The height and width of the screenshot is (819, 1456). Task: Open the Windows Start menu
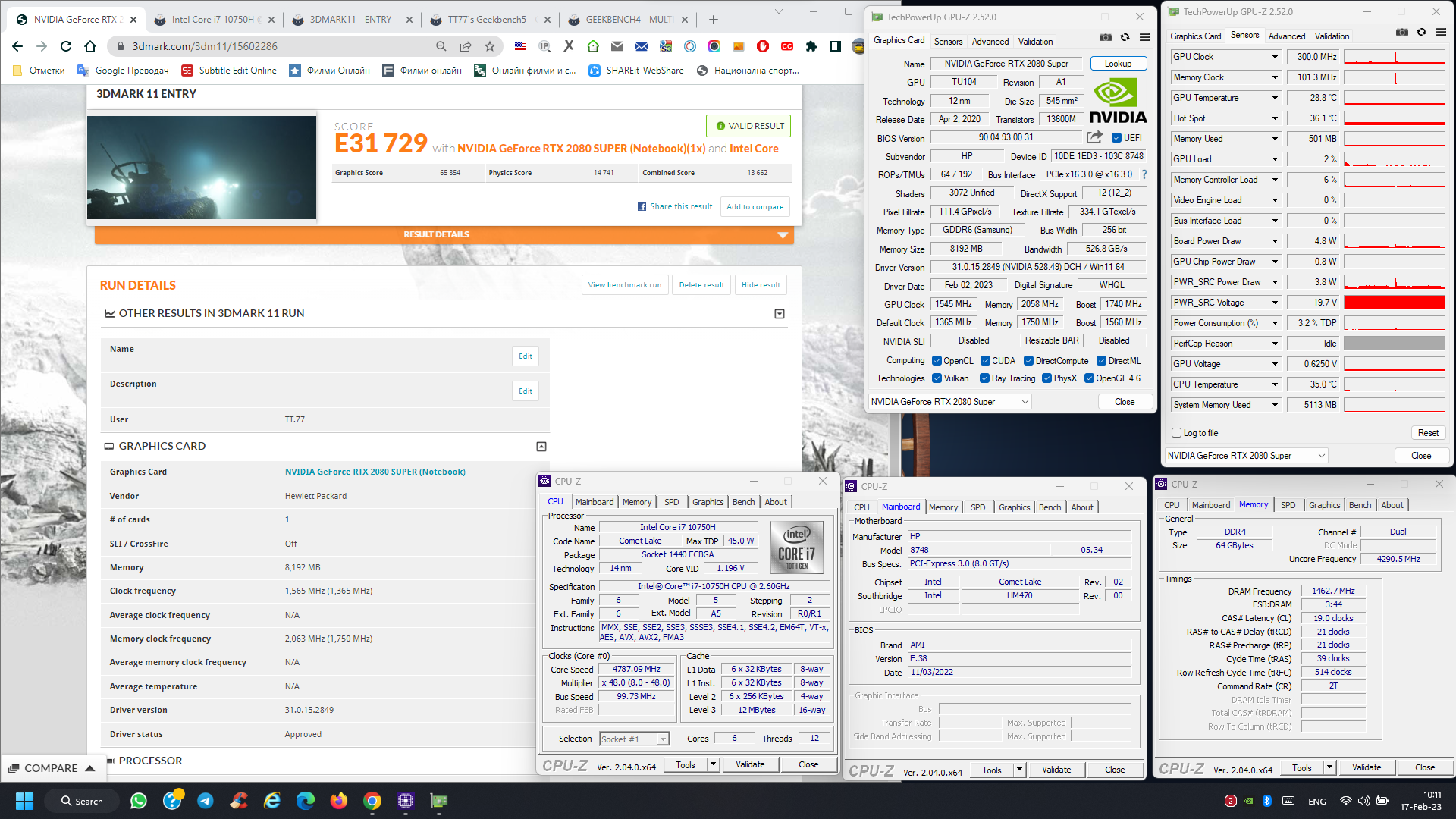(24, 801)
